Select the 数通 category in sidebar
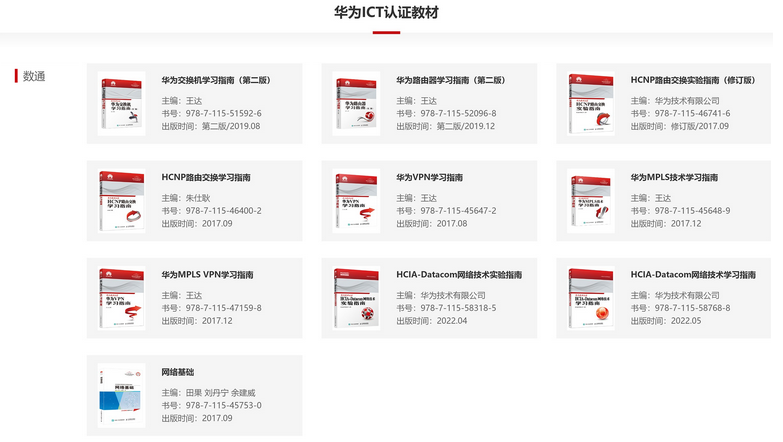 (35, 76)
